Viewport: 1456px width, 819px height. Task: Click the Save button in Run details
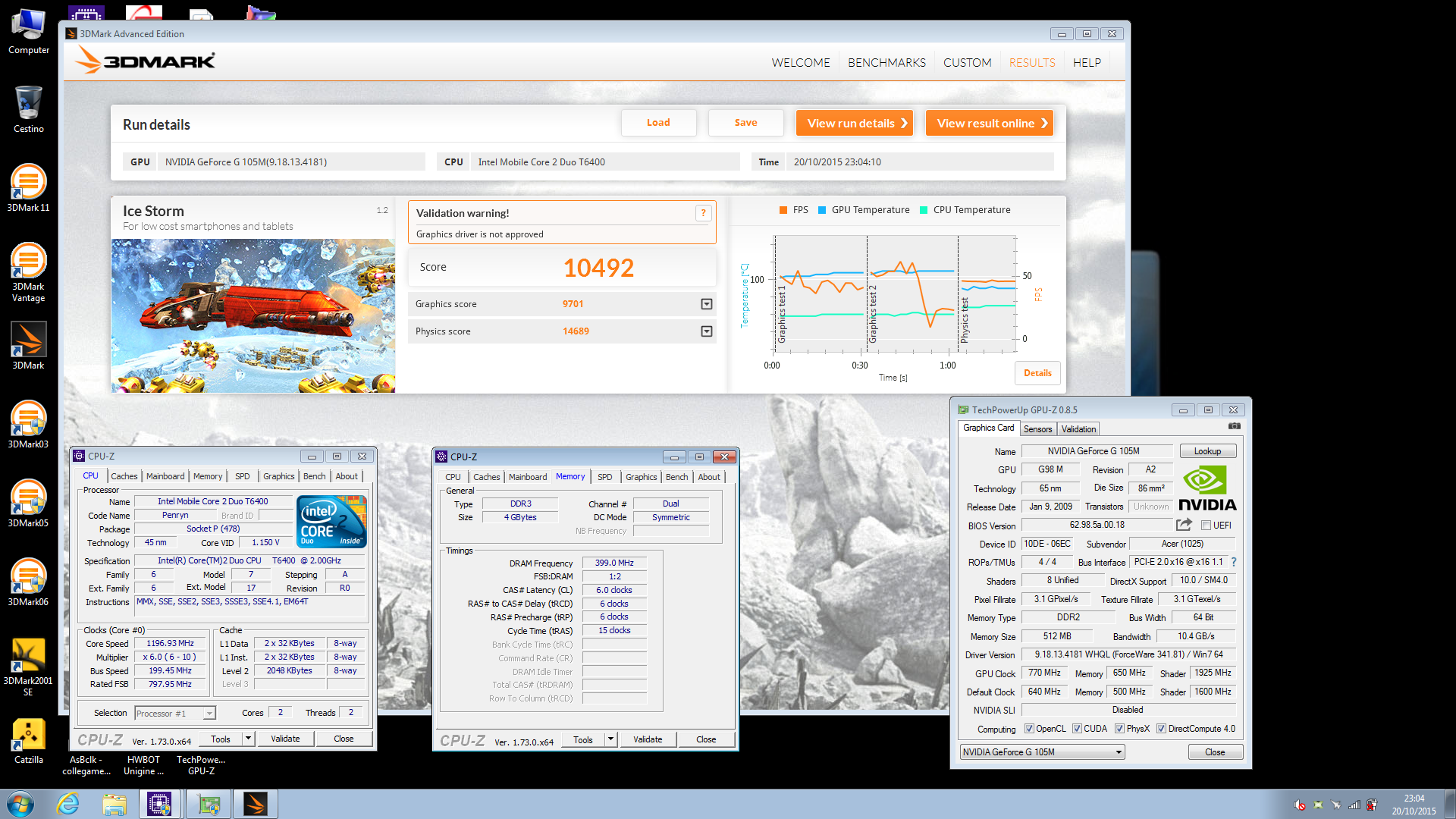click(x=745, y=123)
